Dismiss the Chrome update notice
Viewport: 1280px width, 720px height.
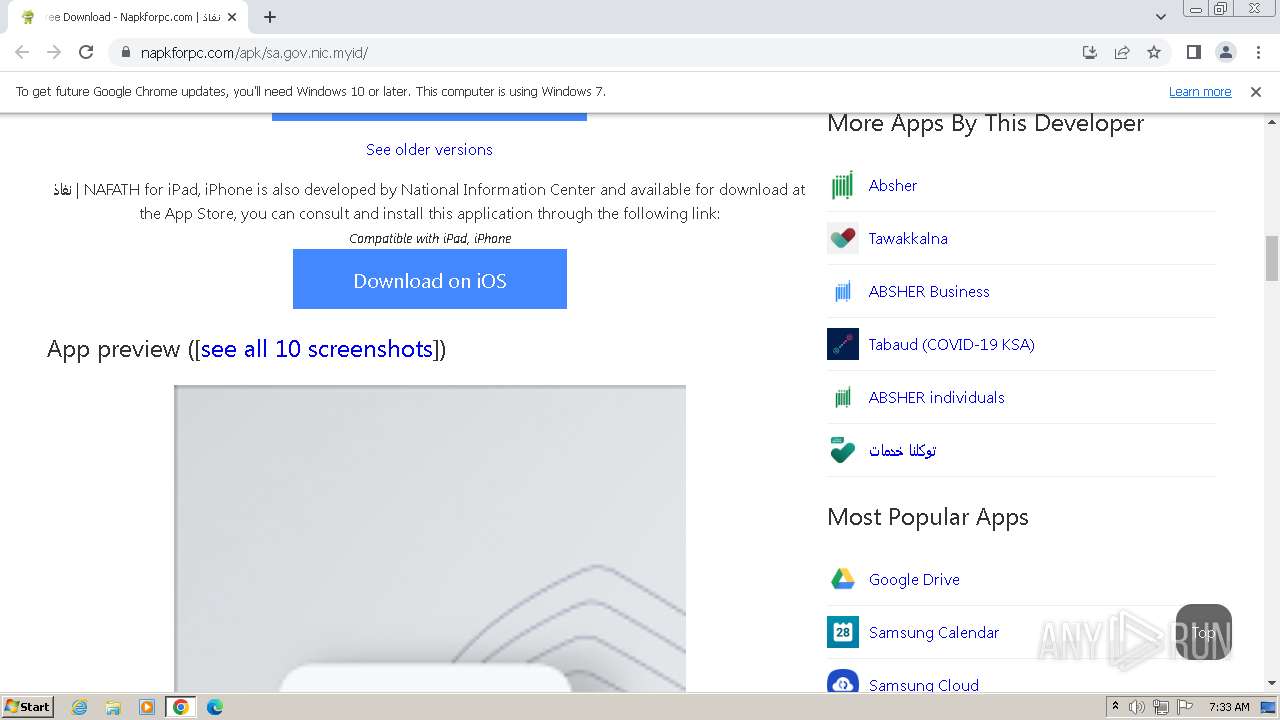point(1256,91)
